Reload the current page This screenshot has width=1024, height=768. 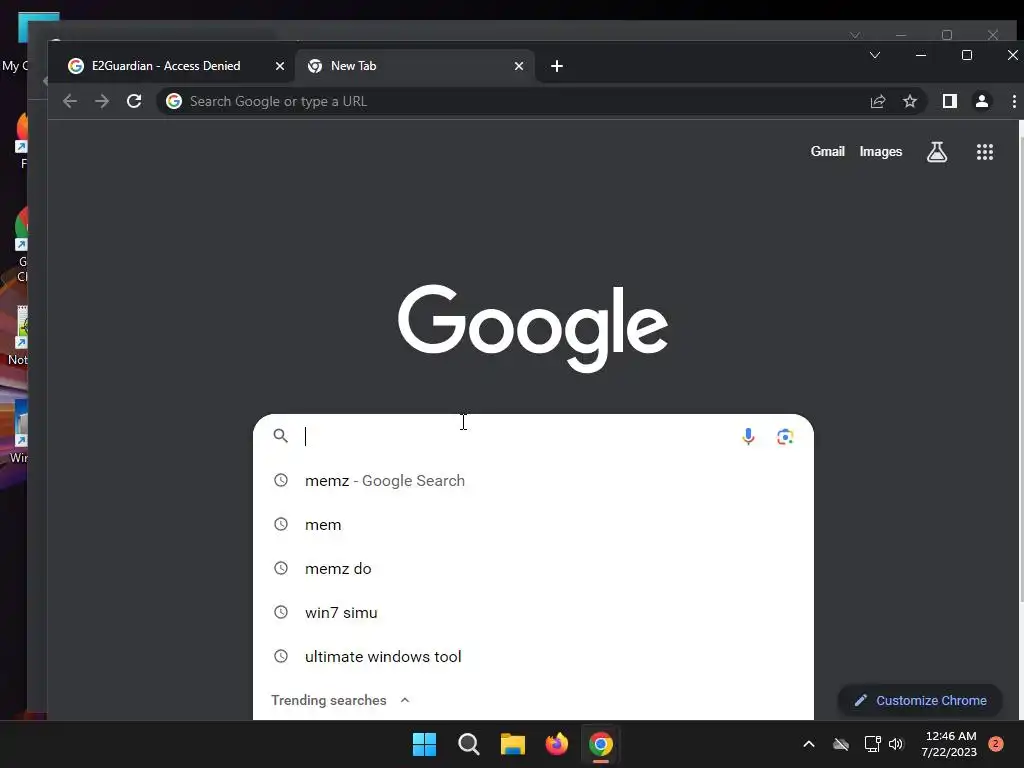pos(134,101)
